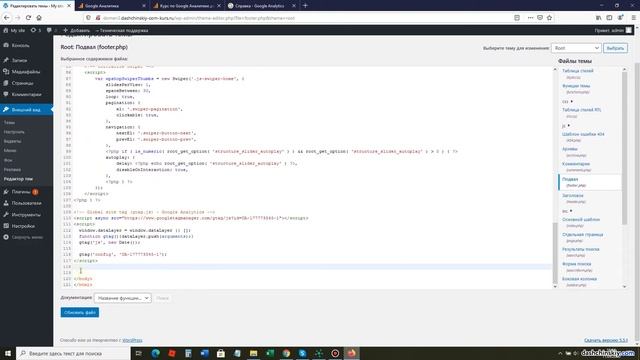640x360 pixels.
Task: Open the browser home page icon
Action: coord(39,18)
